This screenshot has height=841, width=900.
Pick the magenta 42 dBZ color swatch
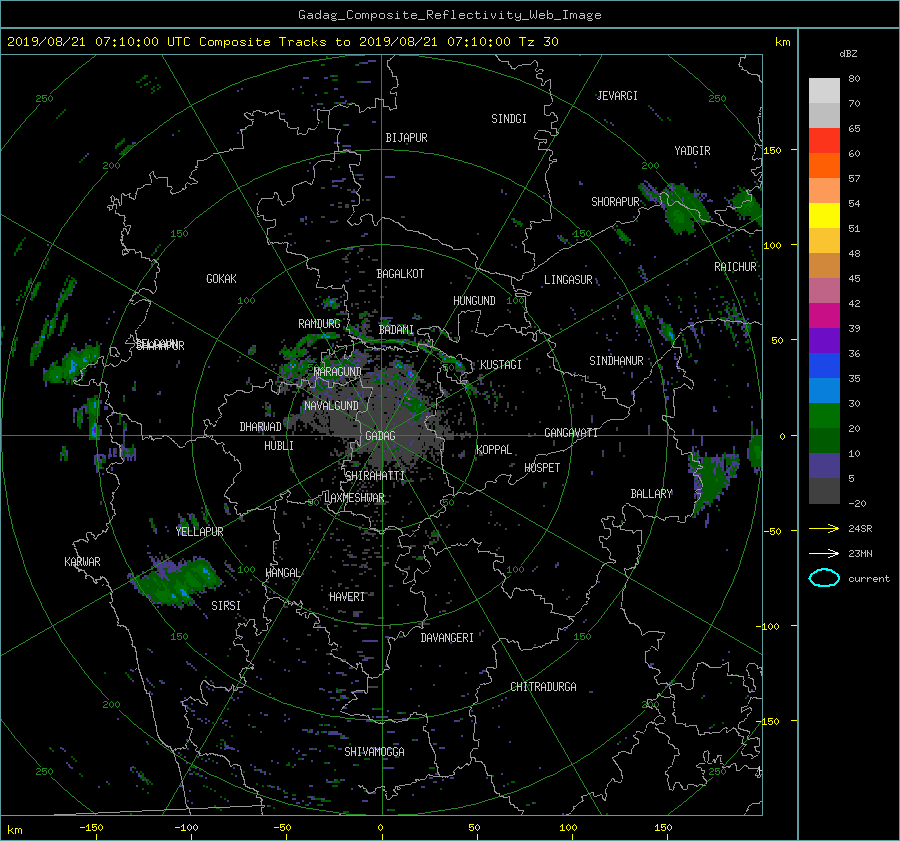824,315
